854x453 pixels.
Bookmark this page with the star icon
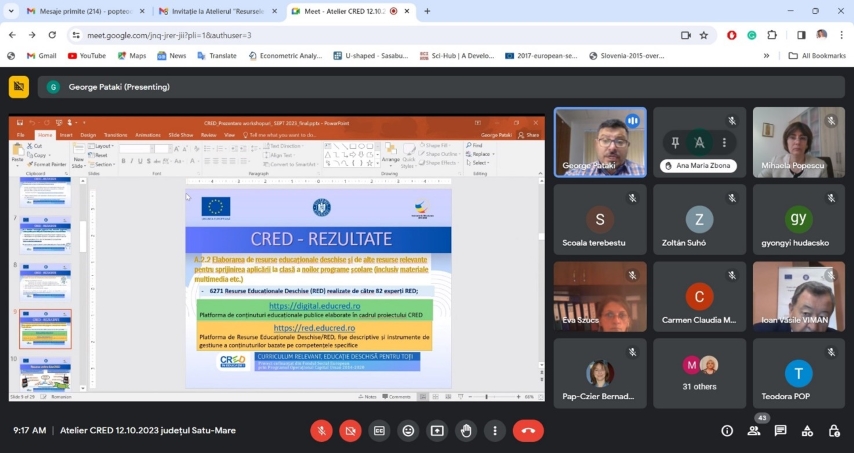click(704, 35)
